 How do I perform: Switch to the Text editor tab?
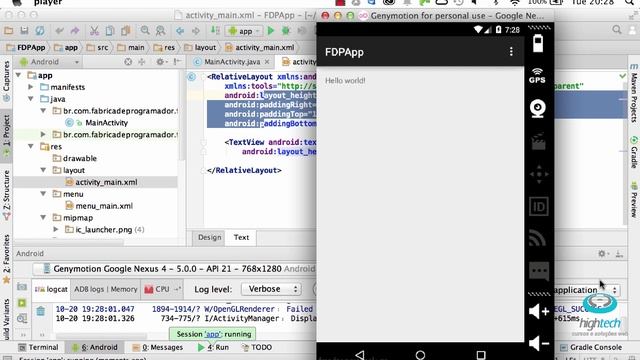[x=241, y=237]
